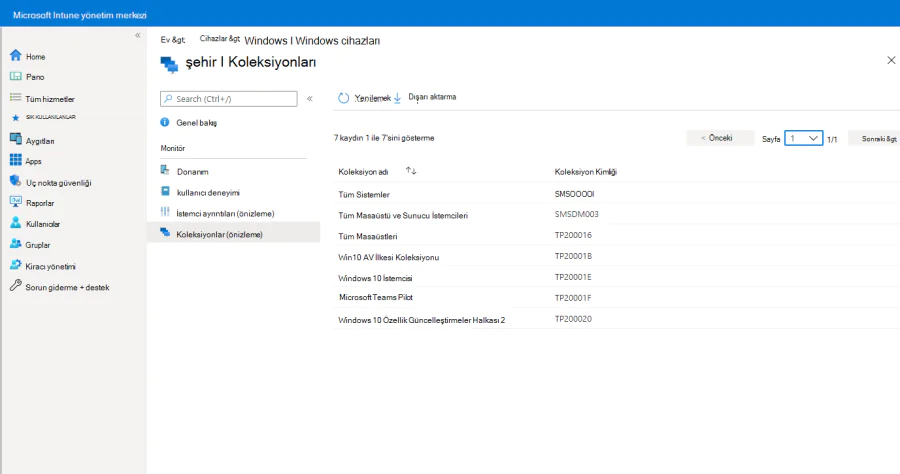Click the Microsoft Teams Pilot row
The width and height of the screenshot is (900, 474).
tap(616, 298)
